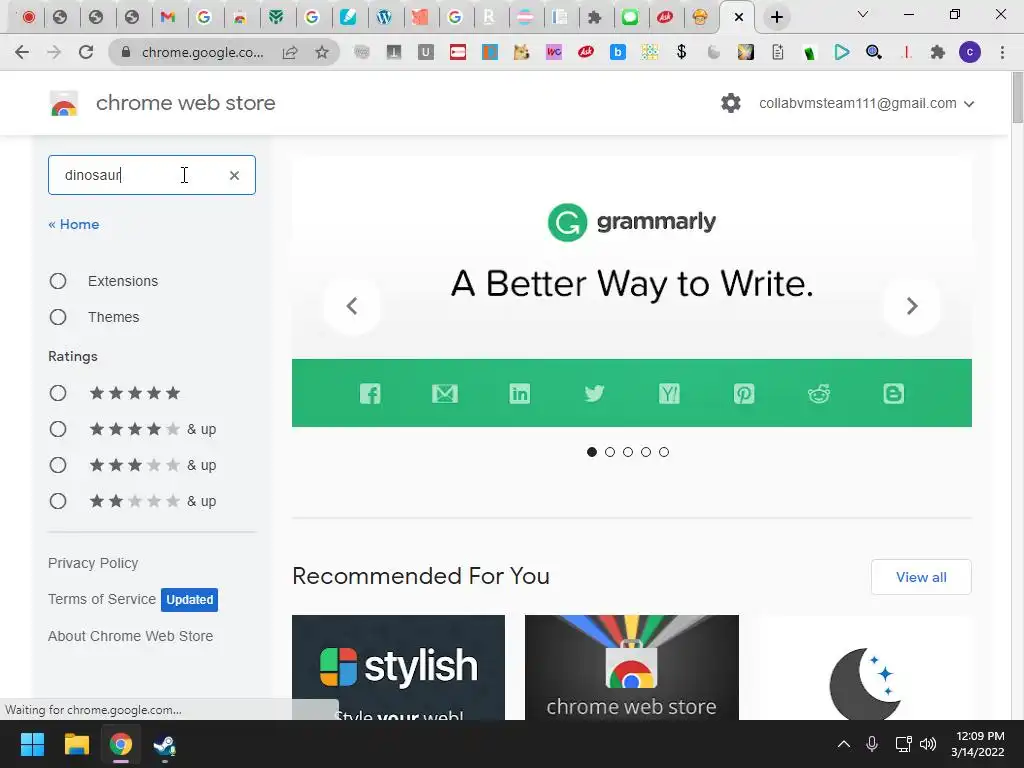Screen dimensions: 1024x768
Task: Filter by four stars & up
Action: [58, 429]
